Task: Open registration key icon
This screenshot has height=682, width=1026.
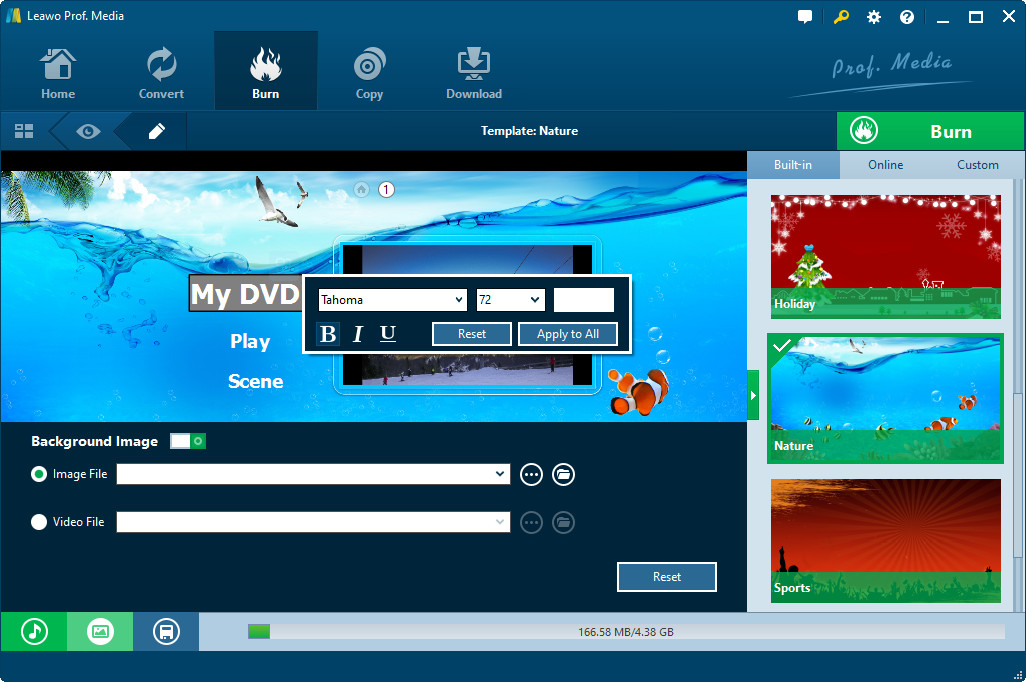Action: (x=841, y=17)
